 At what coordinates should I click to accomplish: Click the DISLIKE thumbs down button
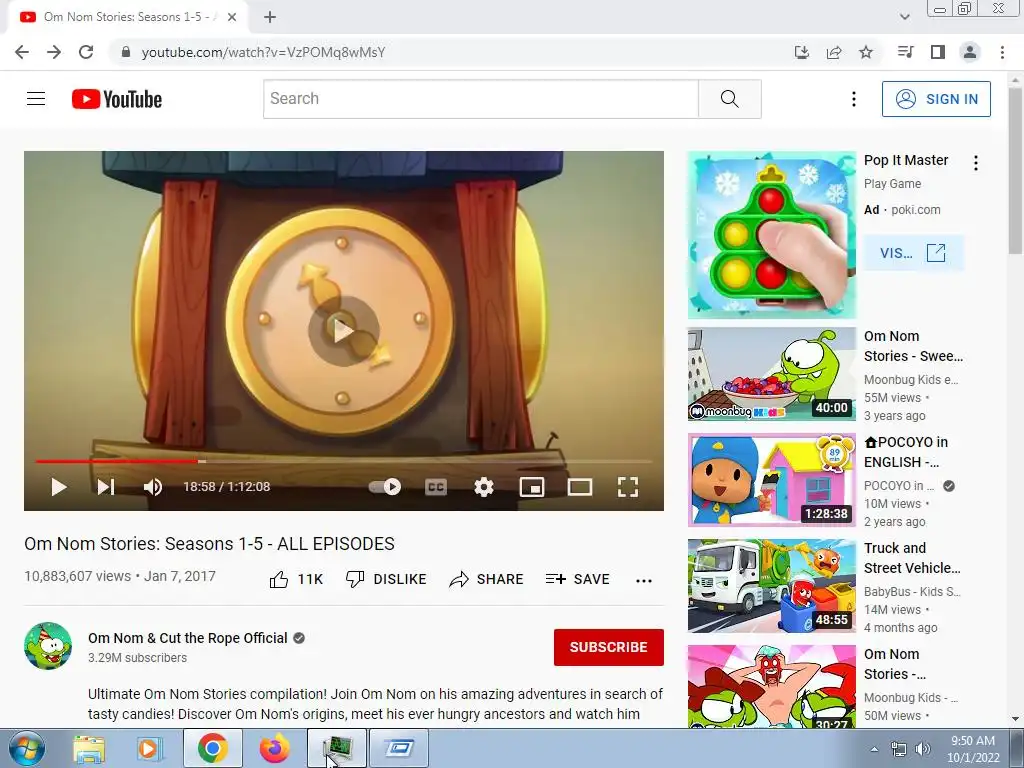pos(386,579)
